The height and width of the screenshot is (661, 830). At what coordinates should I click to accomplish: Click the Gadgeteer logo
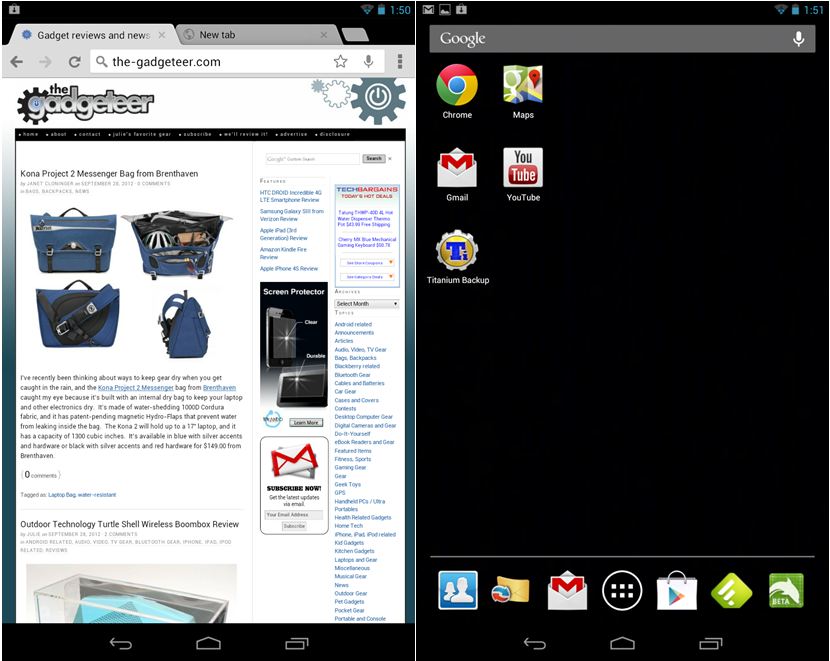(x=86, y=104)
